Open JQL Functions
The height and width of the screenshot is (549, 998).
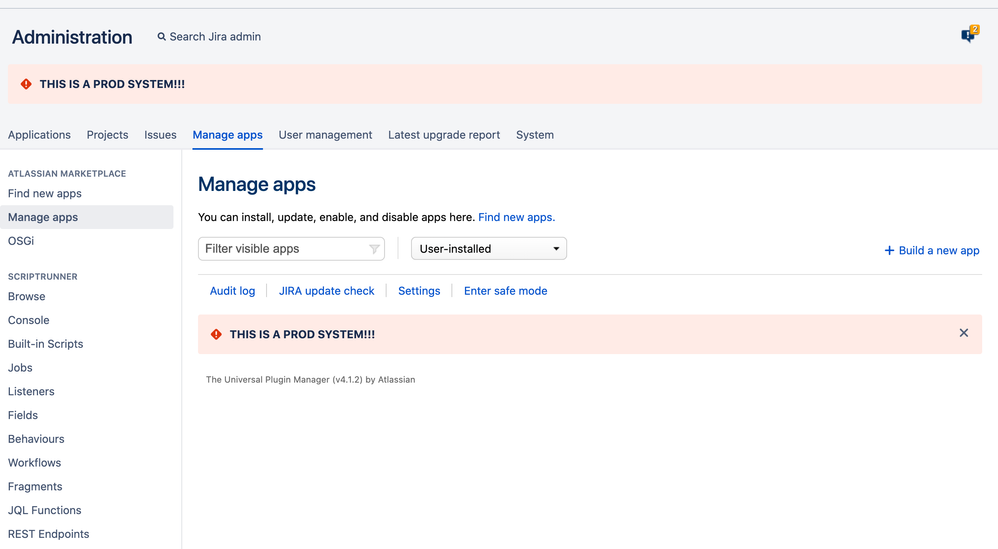pyautogui.click(x=45, y=510)
